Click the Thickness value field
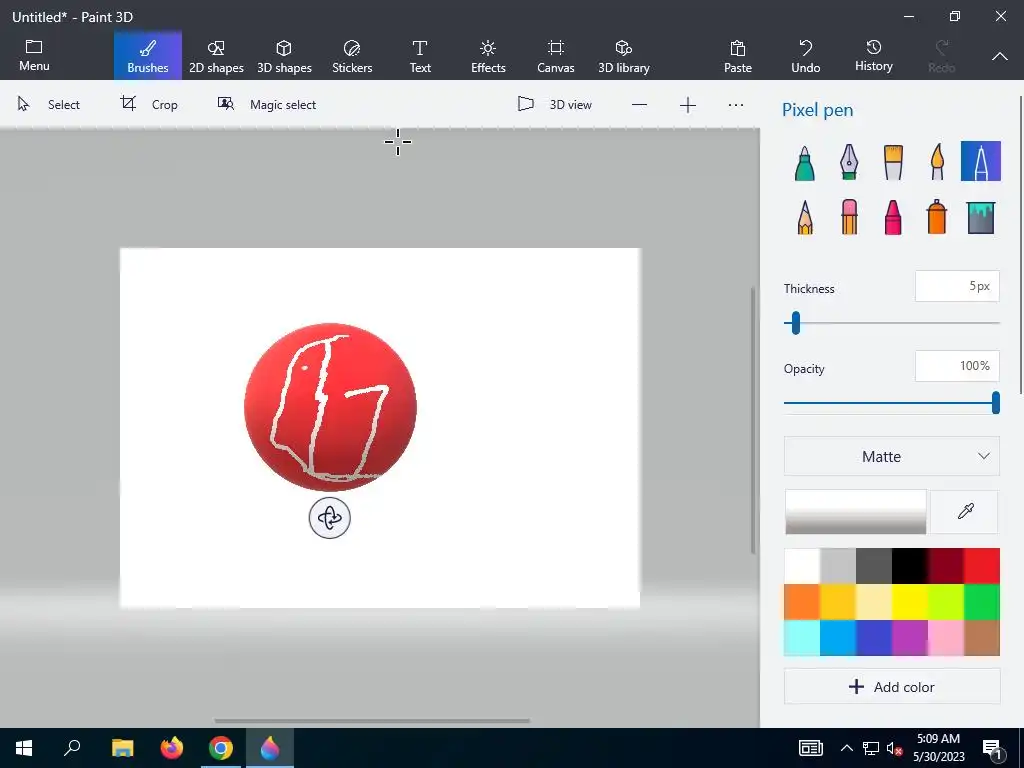The image size is (1024, 768). click(957, 286)
